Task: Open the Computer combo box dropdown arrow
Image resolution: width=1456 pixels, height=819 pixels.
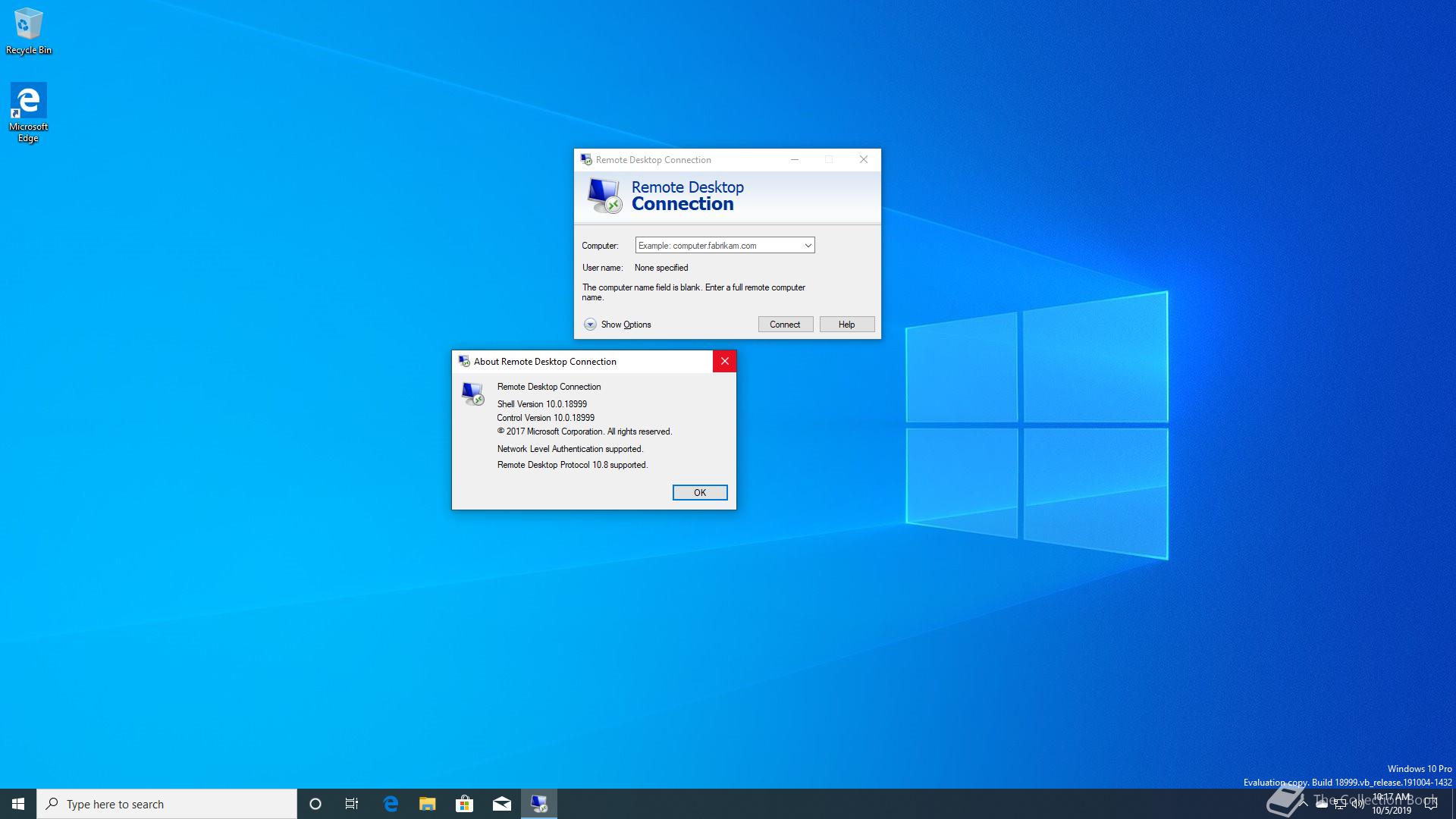Action: (x=808, y=246)
